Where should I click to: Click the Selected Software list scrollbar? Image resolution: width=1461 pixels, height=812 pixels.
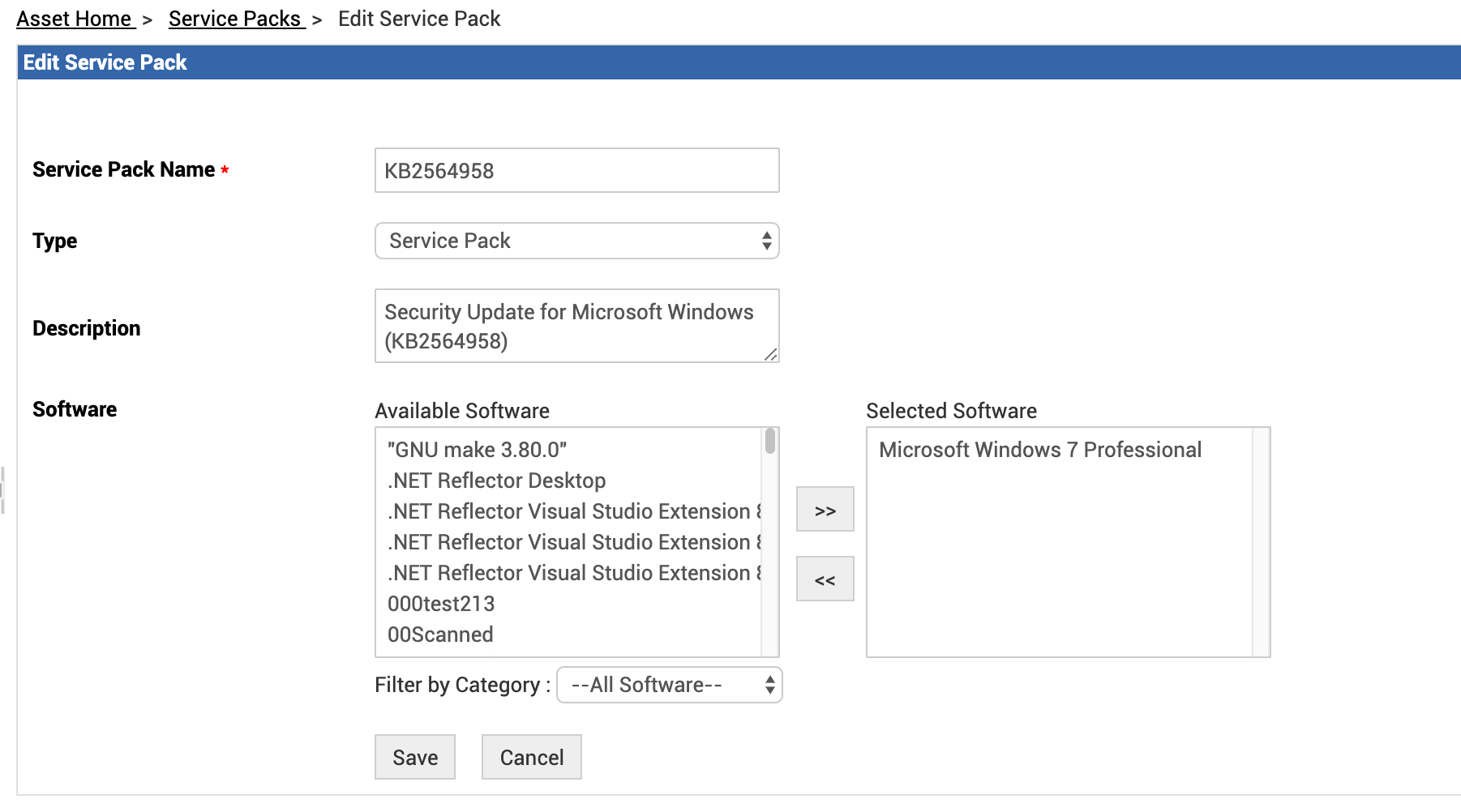1261,541
